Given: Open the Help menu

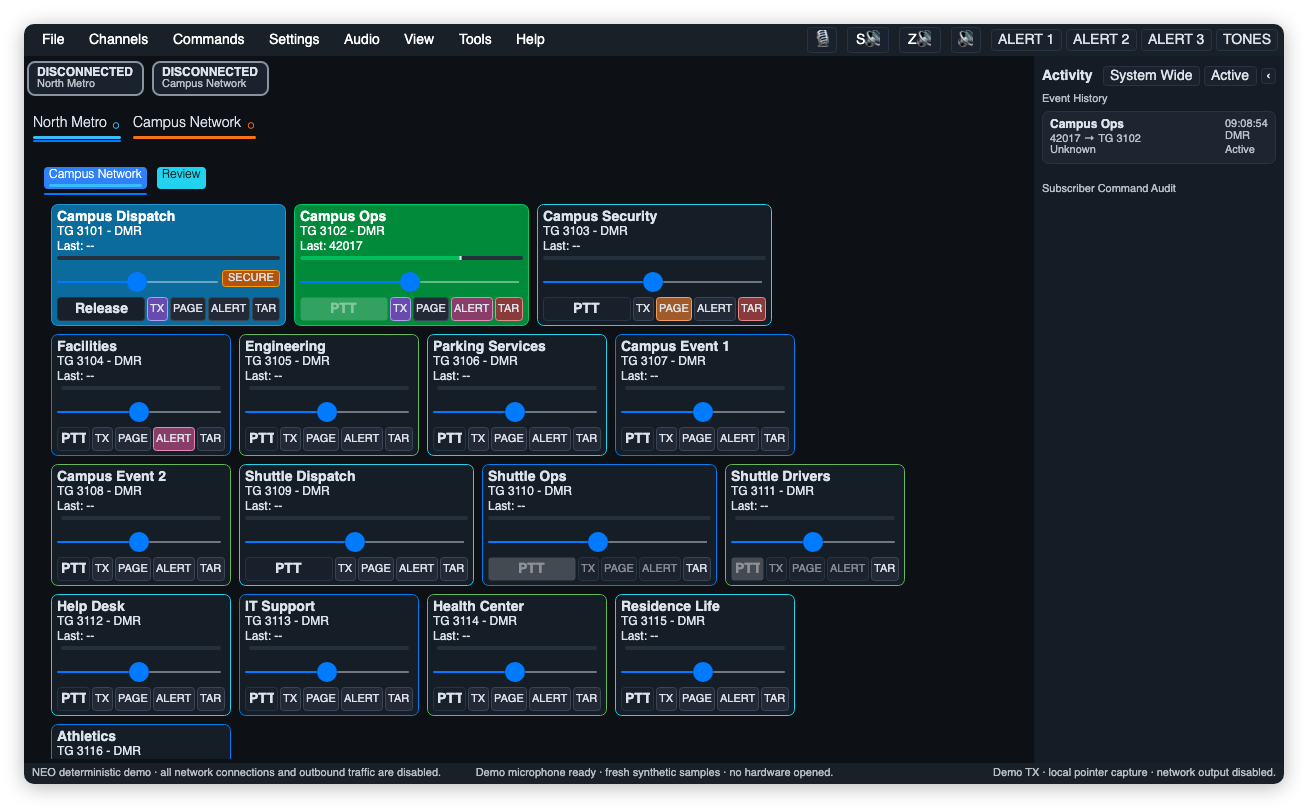Looking at the screenshot, I should pos(530,40).
